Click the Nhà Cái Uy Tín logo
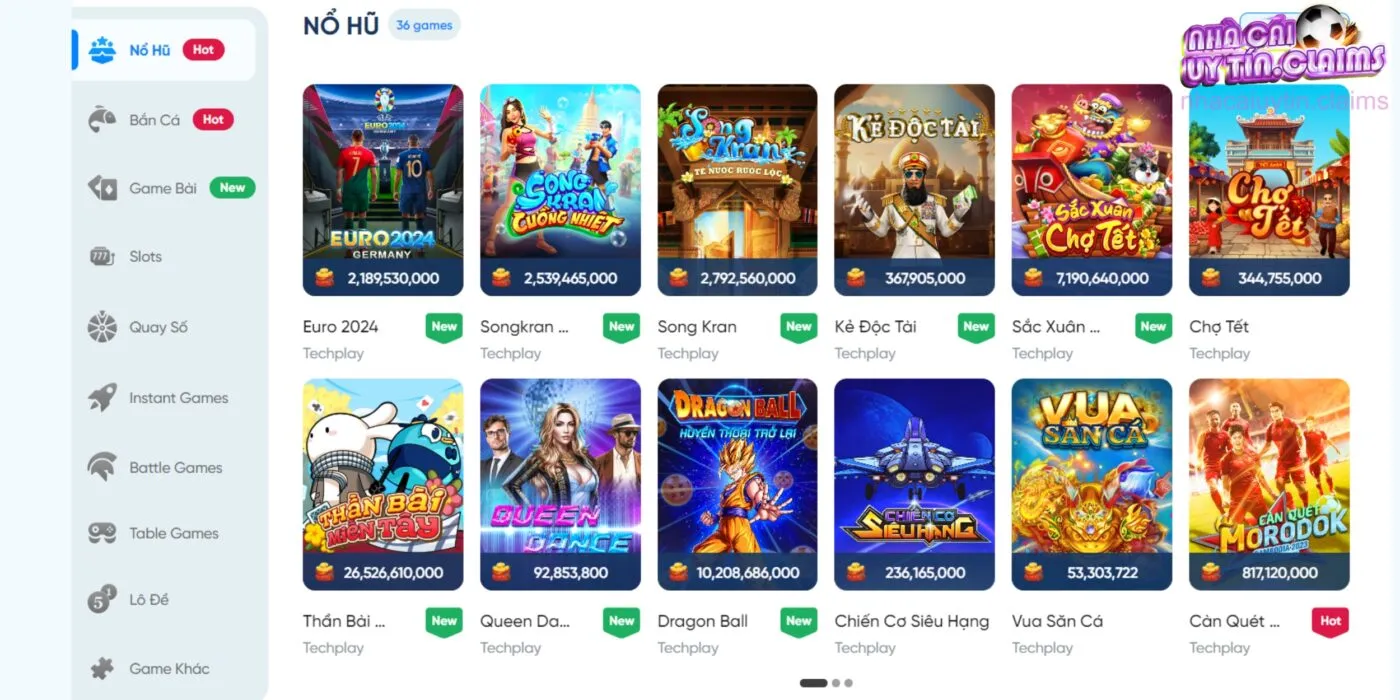The height and width of the screenshot is (700, 1400). tap(1283, 50)
